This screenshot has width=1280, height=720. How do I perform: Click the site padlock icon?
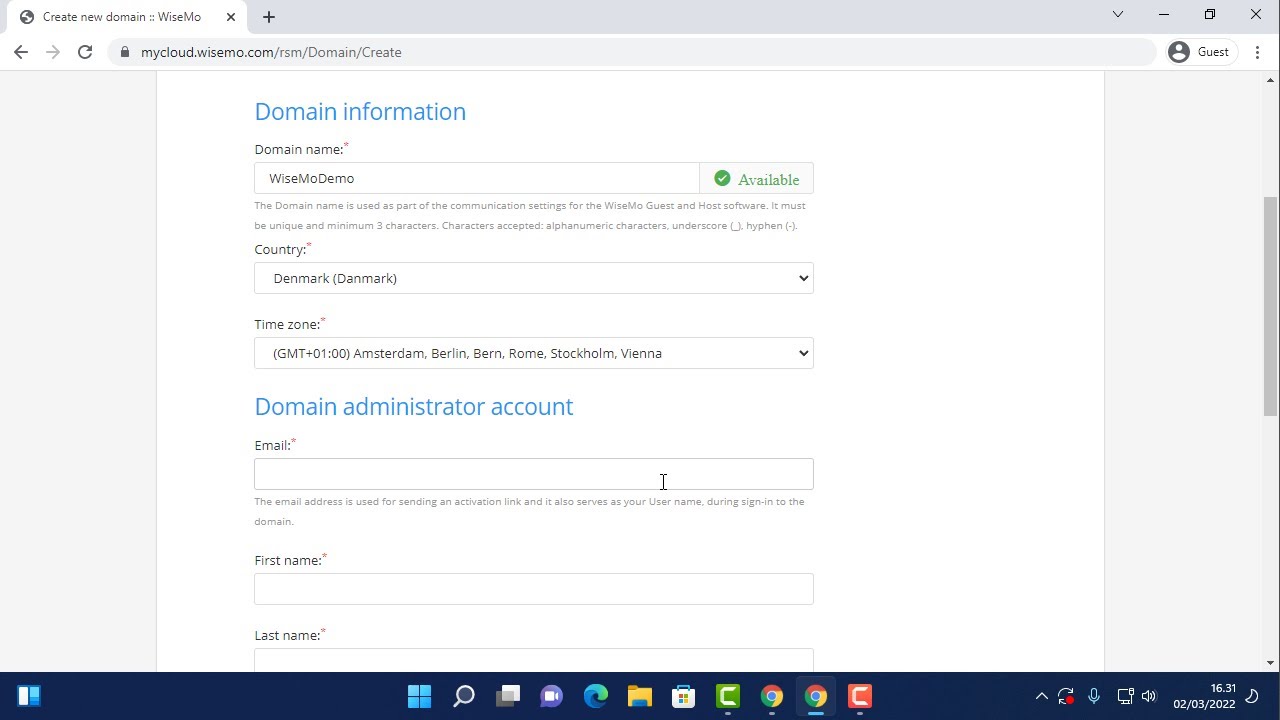125,52
